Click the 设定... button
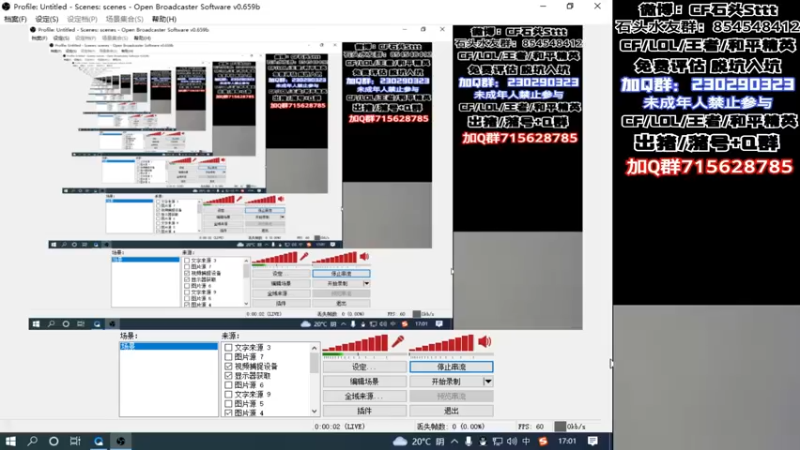 click(x=365, y=367)
